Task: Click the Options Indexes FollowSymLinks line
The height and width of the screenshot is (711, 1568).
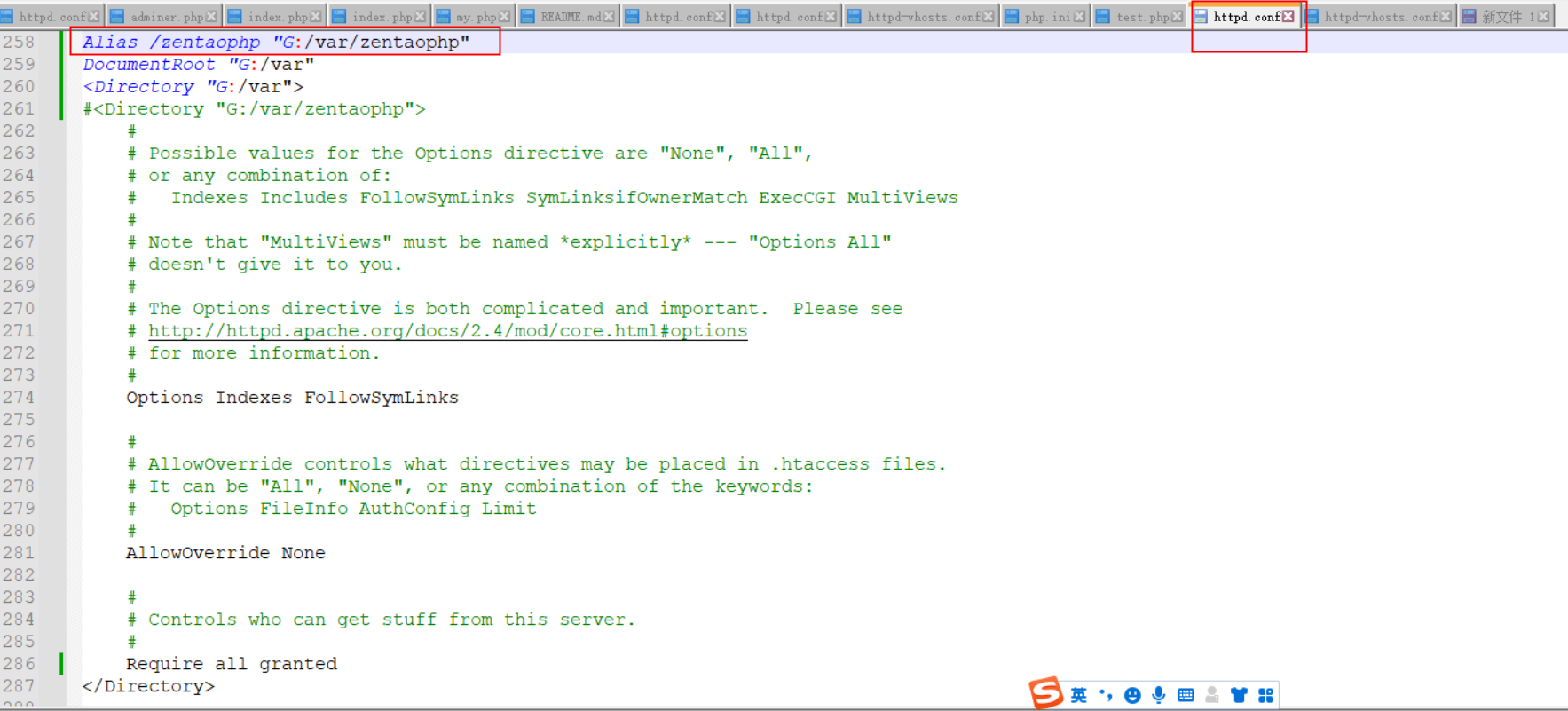Action: pos(293,398)
